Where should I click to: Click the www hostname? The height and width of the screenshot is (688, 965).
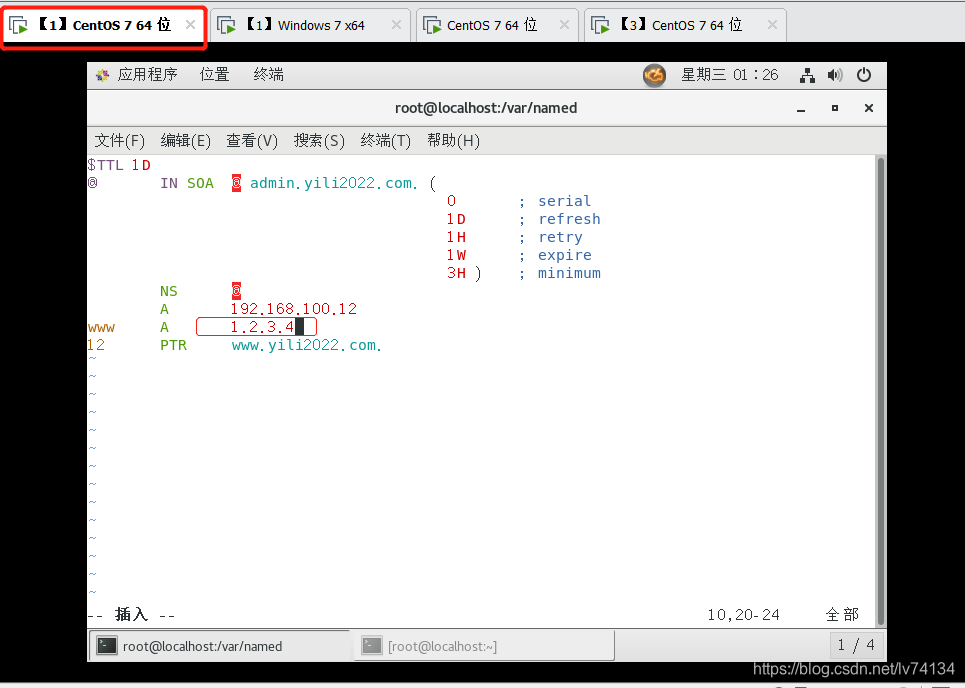(x=101, y=327)
